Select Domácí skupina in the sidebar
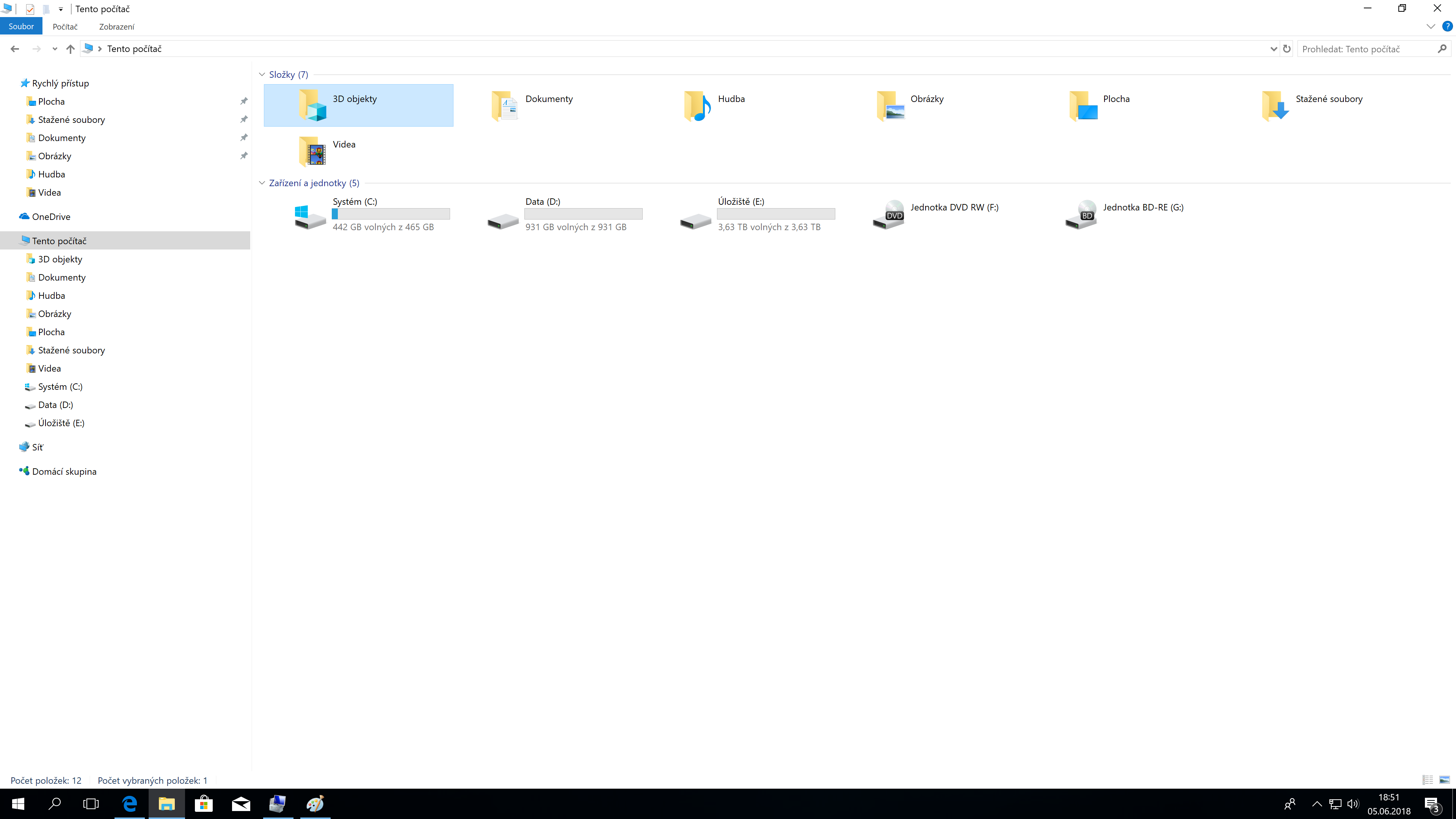The width and height of the screenshot is (1456, 819). [64, 471]
